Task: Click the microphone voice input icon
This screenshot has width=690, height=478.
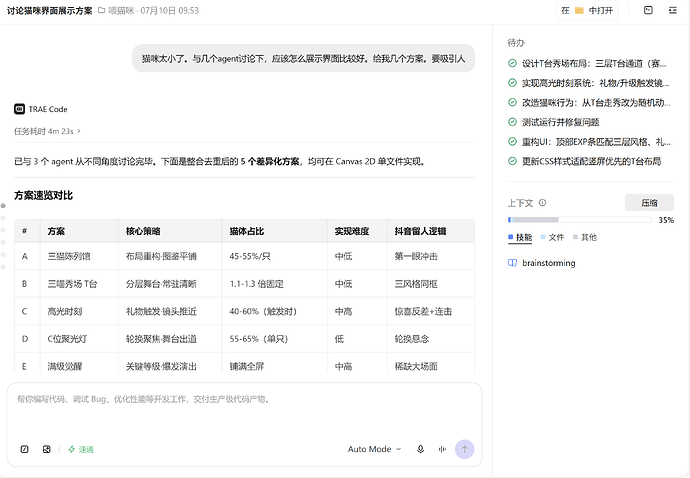Action: 420,449
